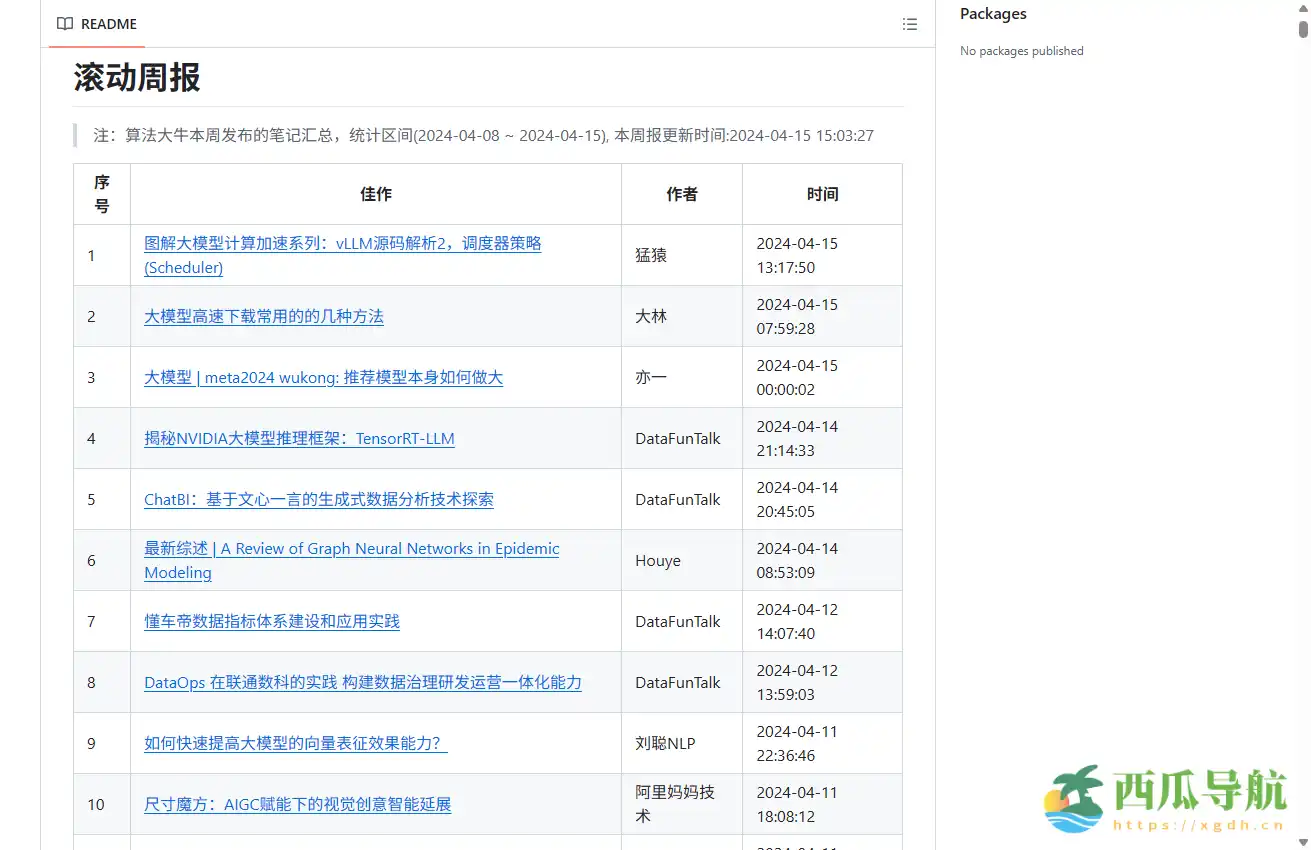Open the AIGC 视觉创意智能延展 article
1311x850 pixels.
tap(297, 804)
